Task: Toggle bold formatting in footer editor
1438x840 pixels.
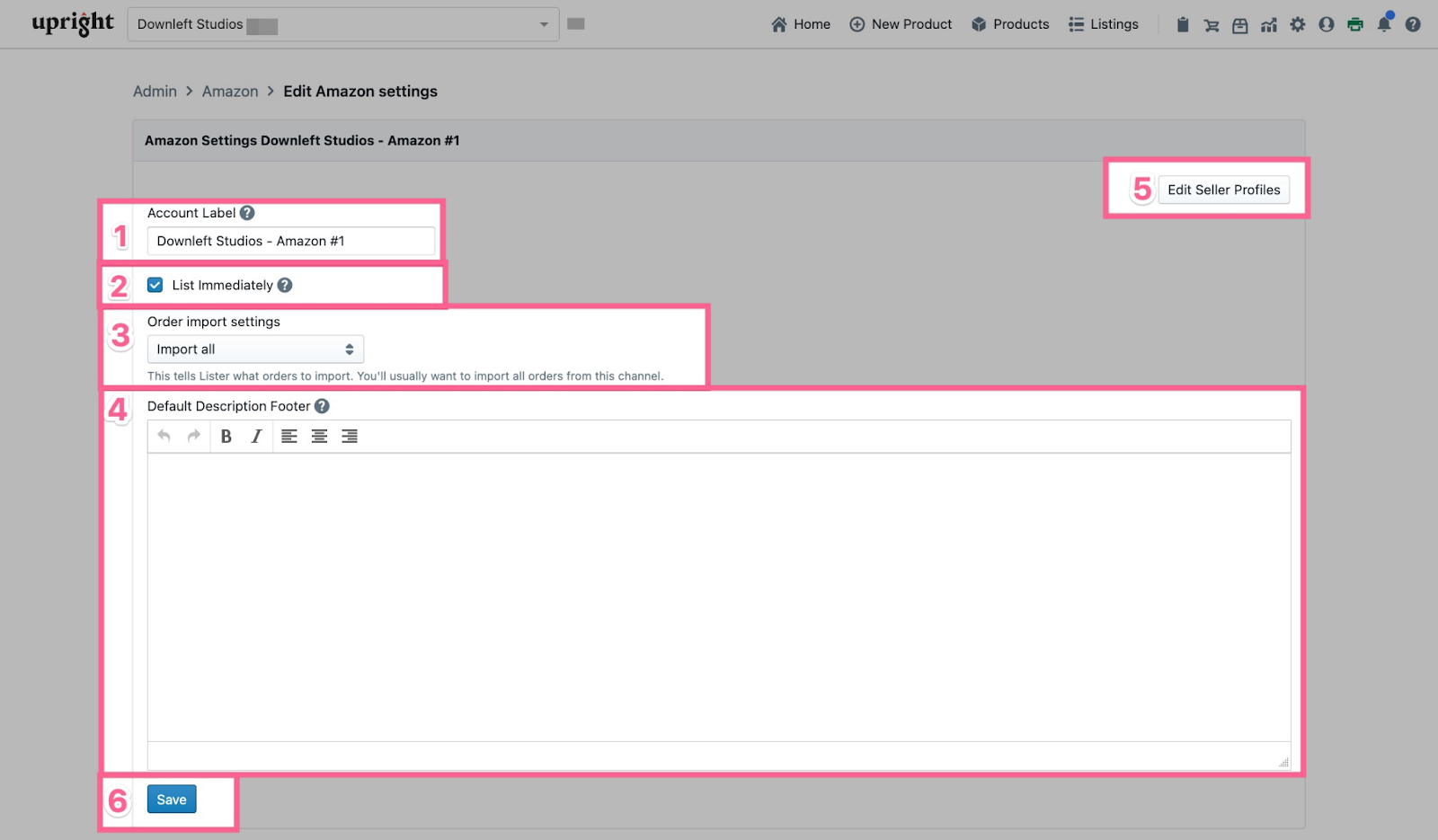Action: (x=226, y=436)
